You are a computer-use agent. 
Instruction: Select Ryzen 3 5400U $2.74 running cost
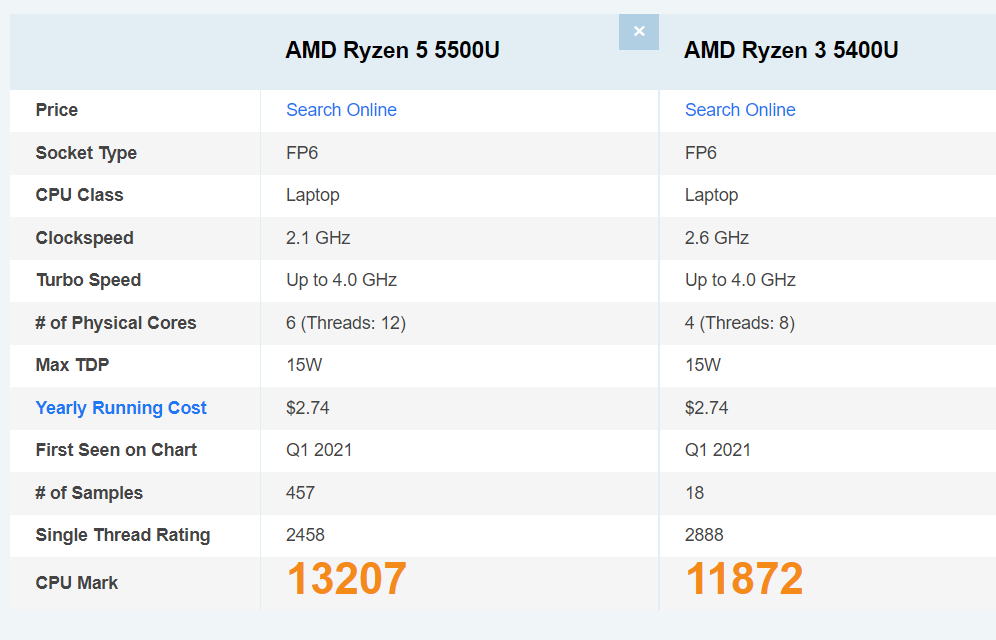coord(706,408)
